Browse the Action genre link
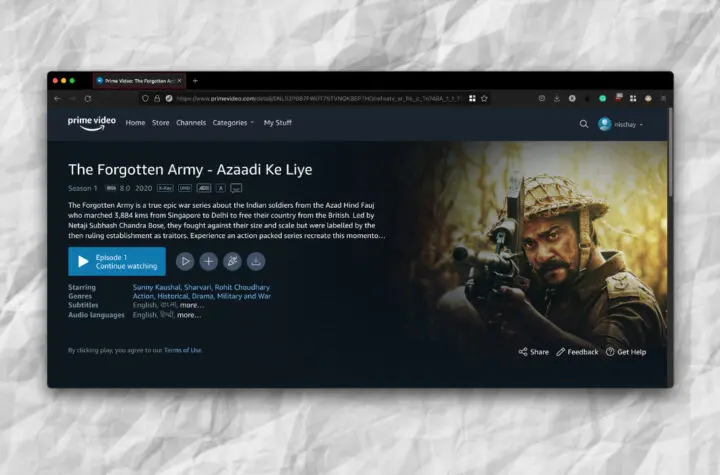 143,296
